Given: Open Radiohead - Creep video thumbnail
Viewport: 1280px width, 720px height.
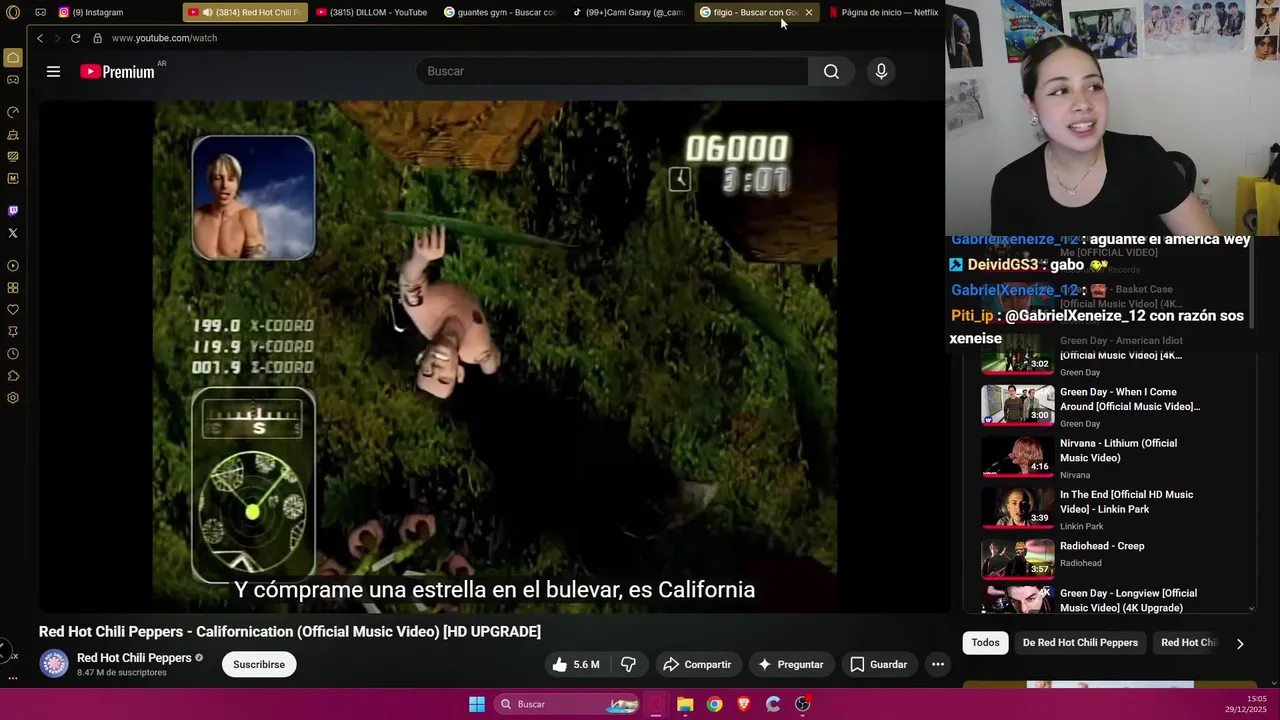Looking at the screenshot, I should pyautogui.click(x=1017, y=559).
